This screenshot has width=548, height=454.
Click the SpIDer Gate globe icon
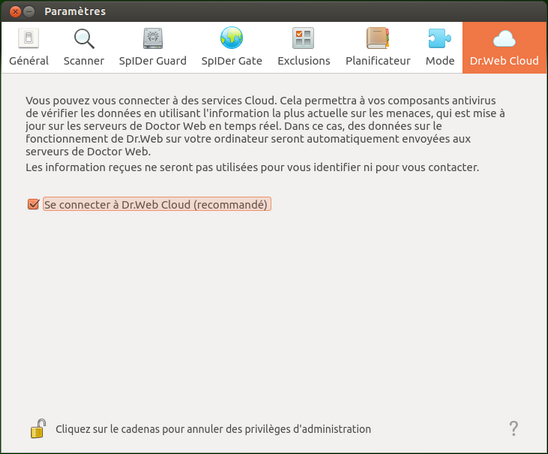pyautogui.click(x=231, y=38)
